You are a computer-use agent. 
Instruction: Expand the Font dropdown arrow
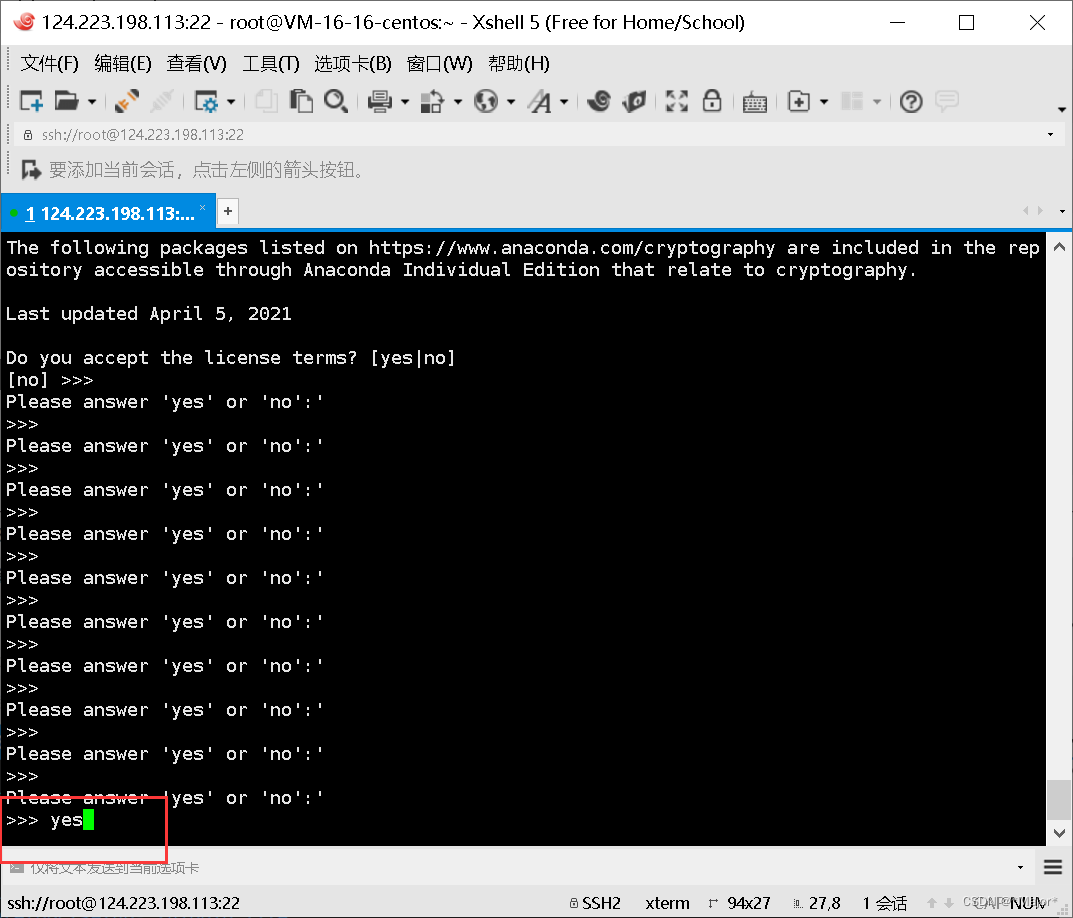(x=565, y=102)
